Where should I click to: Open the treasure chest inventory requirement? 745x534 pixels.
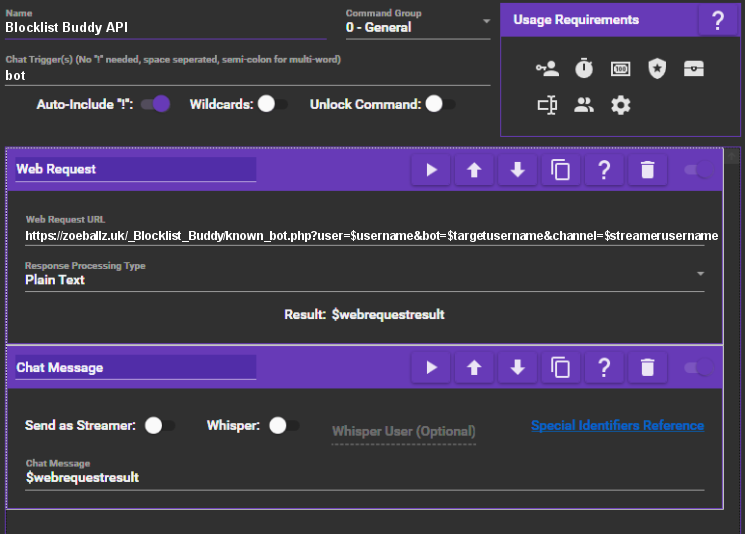coord(694,69)
